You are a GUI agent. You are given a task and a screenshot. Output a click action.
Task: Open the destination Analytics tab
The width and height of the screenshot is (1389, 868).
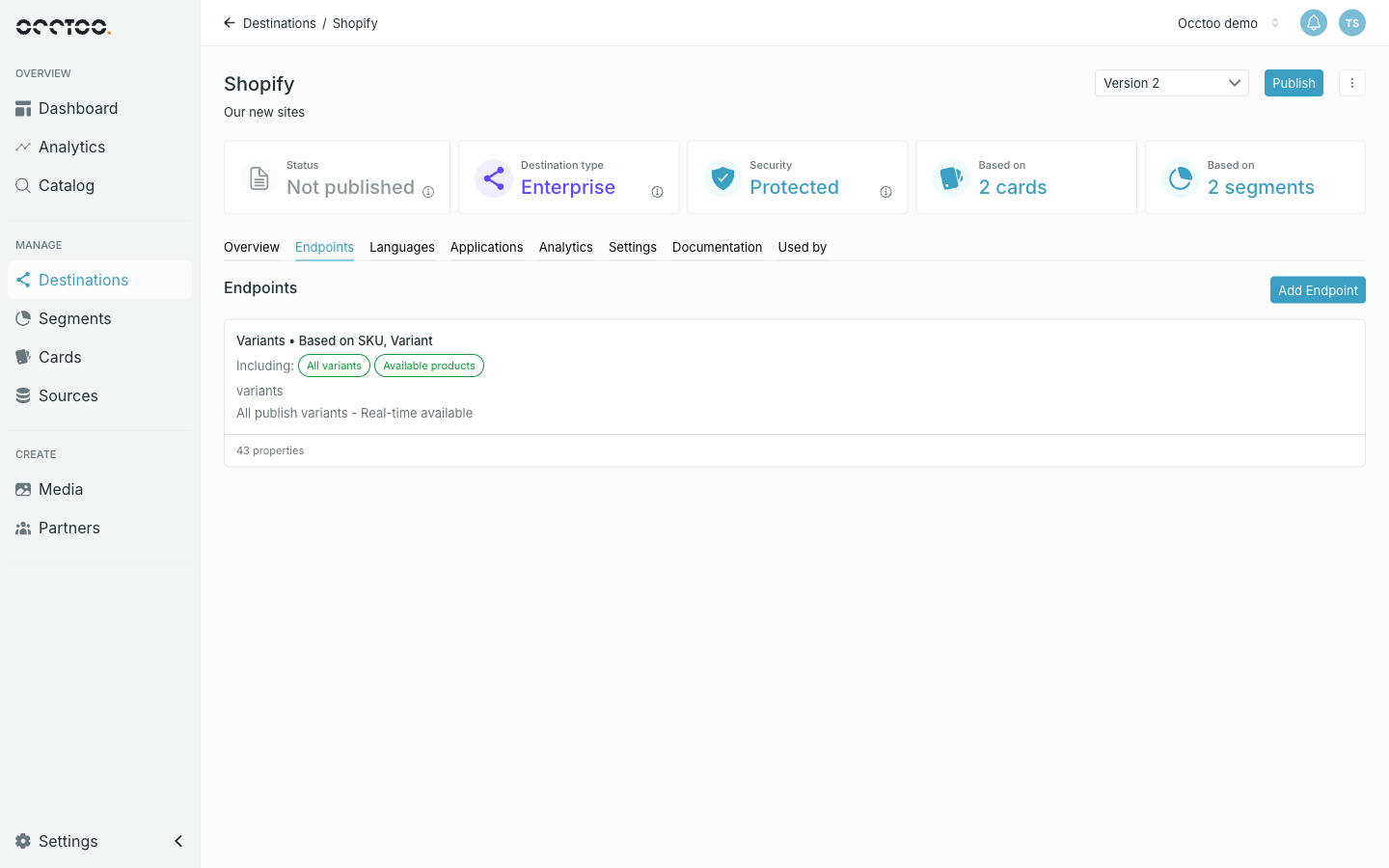tap(566, 248)
